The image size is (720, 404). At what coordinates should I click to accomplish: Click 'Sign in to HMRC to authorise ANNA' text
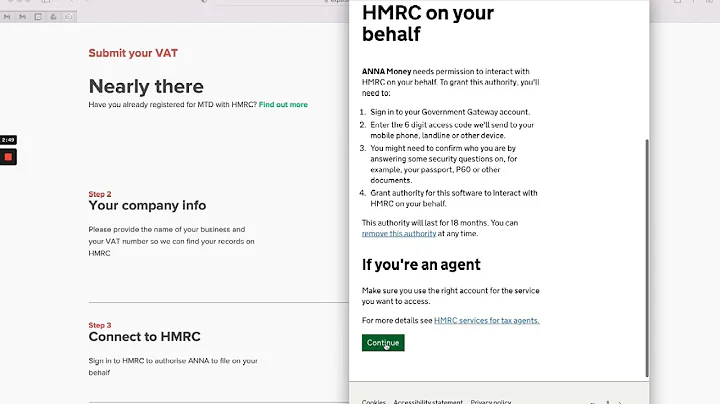[x=173, y=367]
